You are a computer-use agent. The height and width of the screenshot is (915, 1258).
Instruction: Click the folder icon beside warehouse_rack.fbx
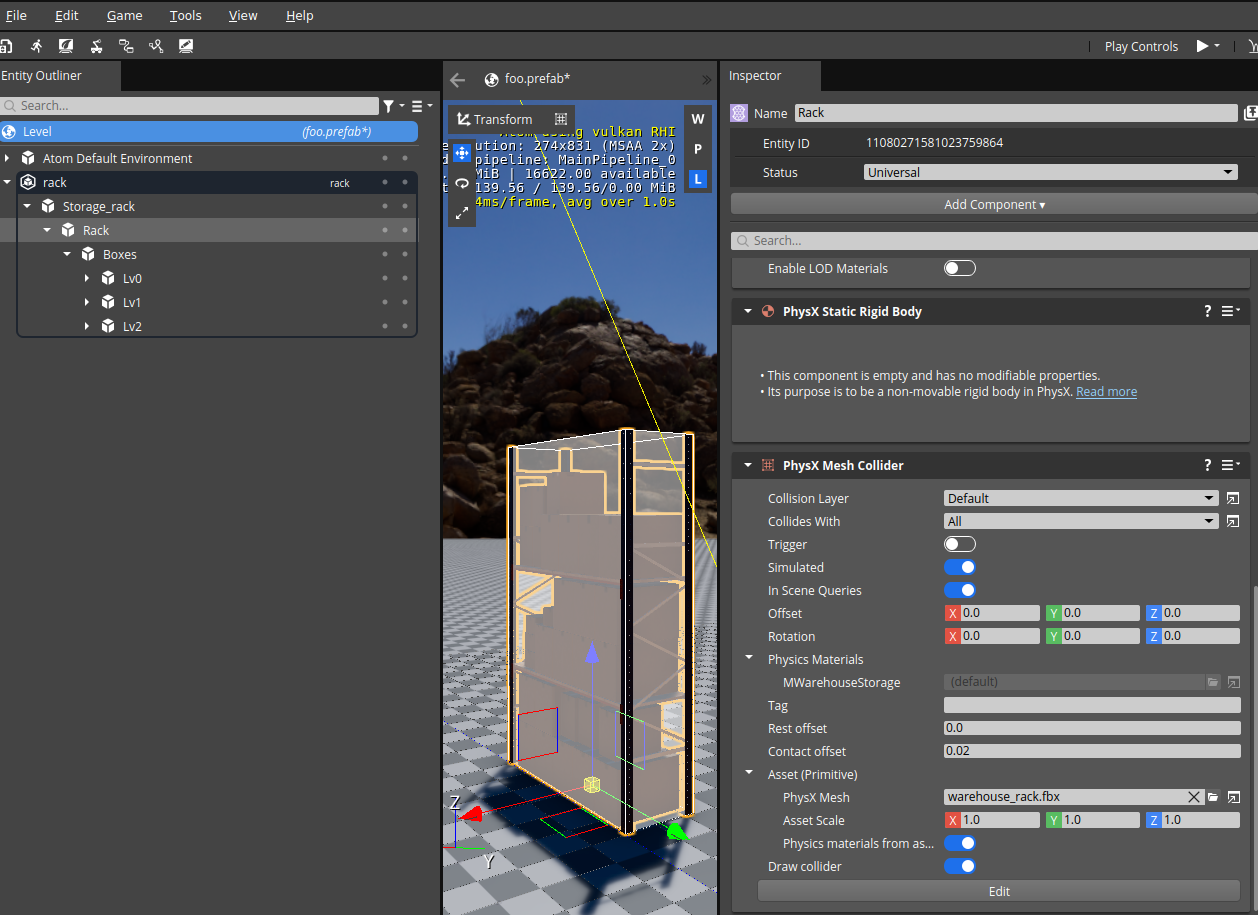pyautogui.click(x=1213, y=798)
